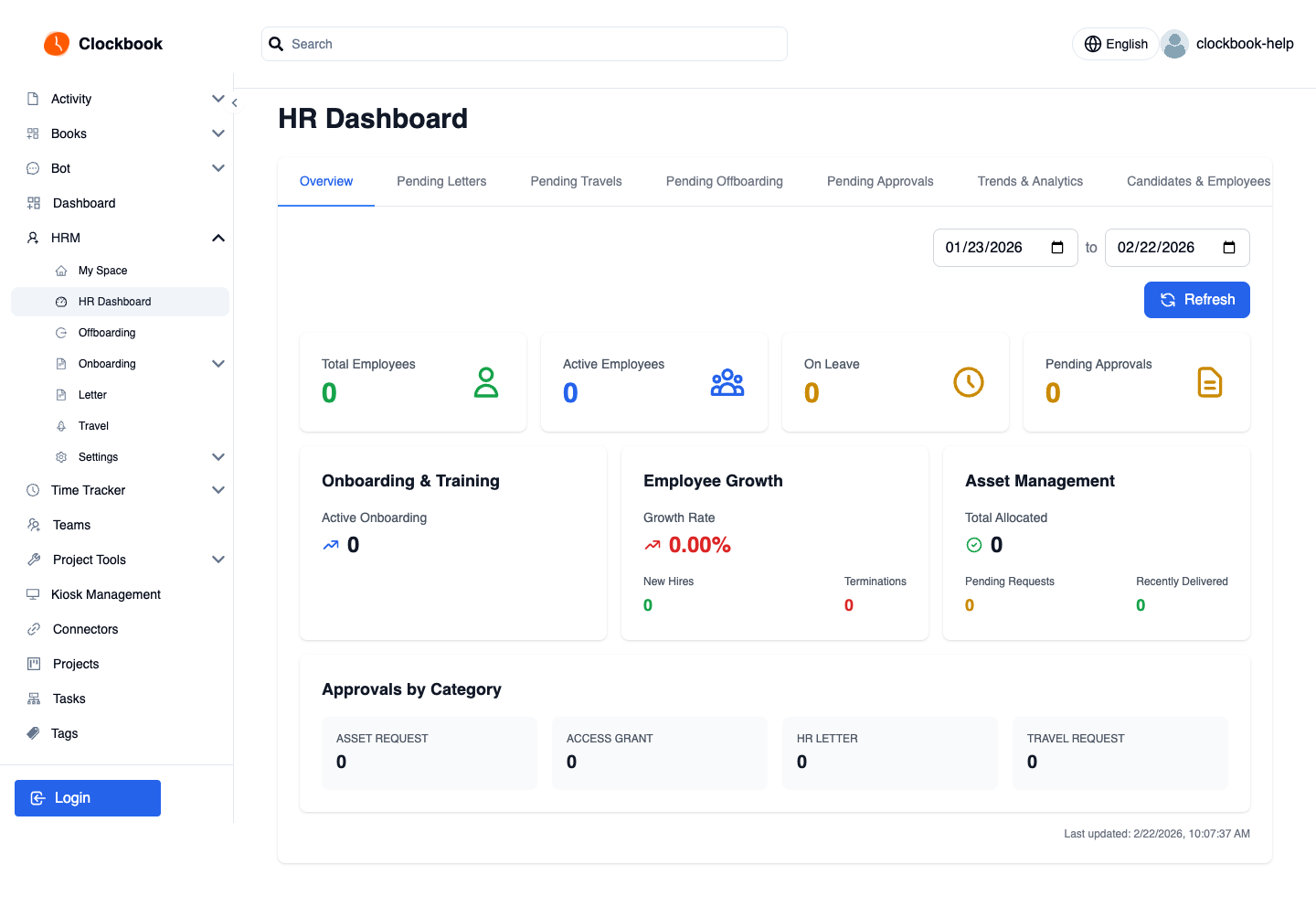Click the Tasks icon in sidebar

(x=34, y=699)
